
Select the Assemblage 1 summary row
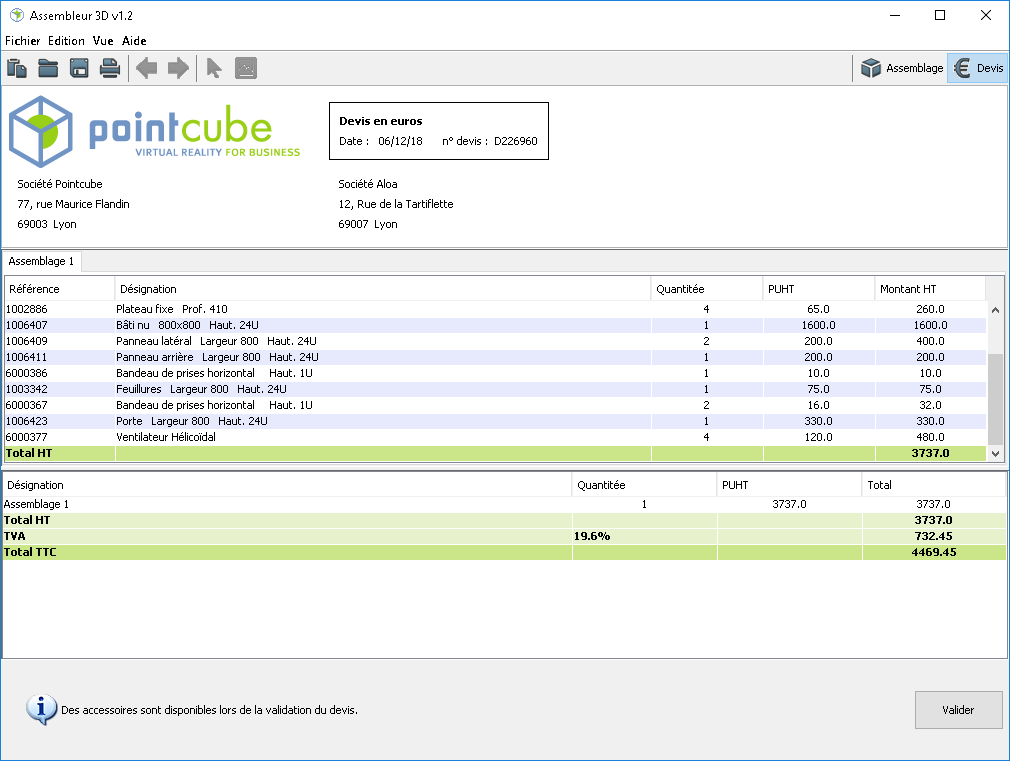pyautogui.click(x=504, y=504)
